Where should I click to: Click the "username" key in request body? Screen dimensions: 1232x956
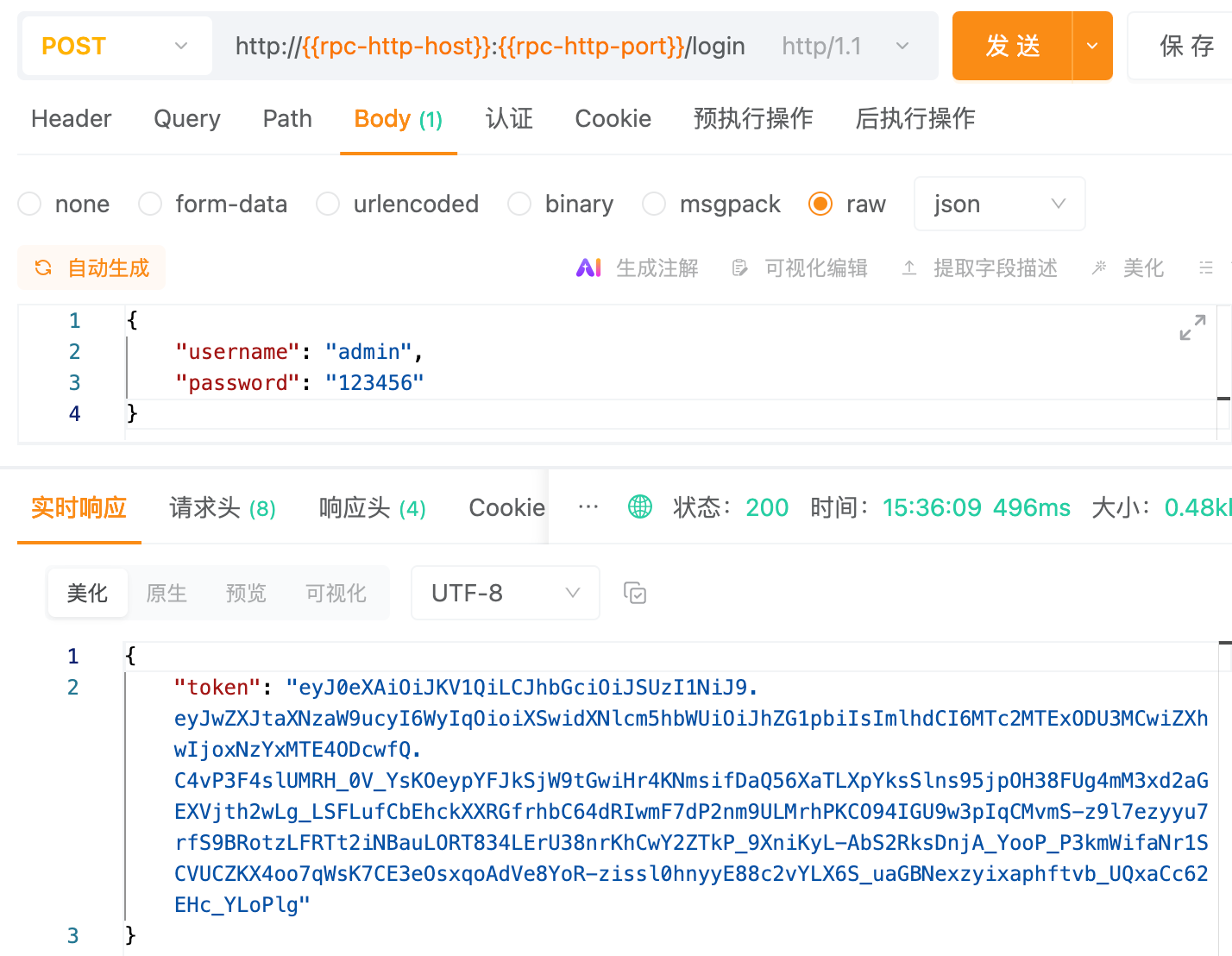237,352
